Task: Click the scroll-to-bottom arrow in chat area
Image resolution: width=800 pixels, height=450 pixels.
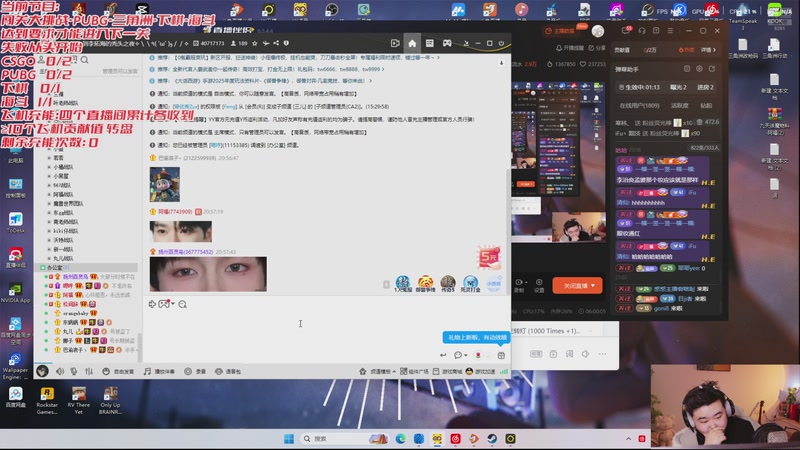Action: point(502,63)
